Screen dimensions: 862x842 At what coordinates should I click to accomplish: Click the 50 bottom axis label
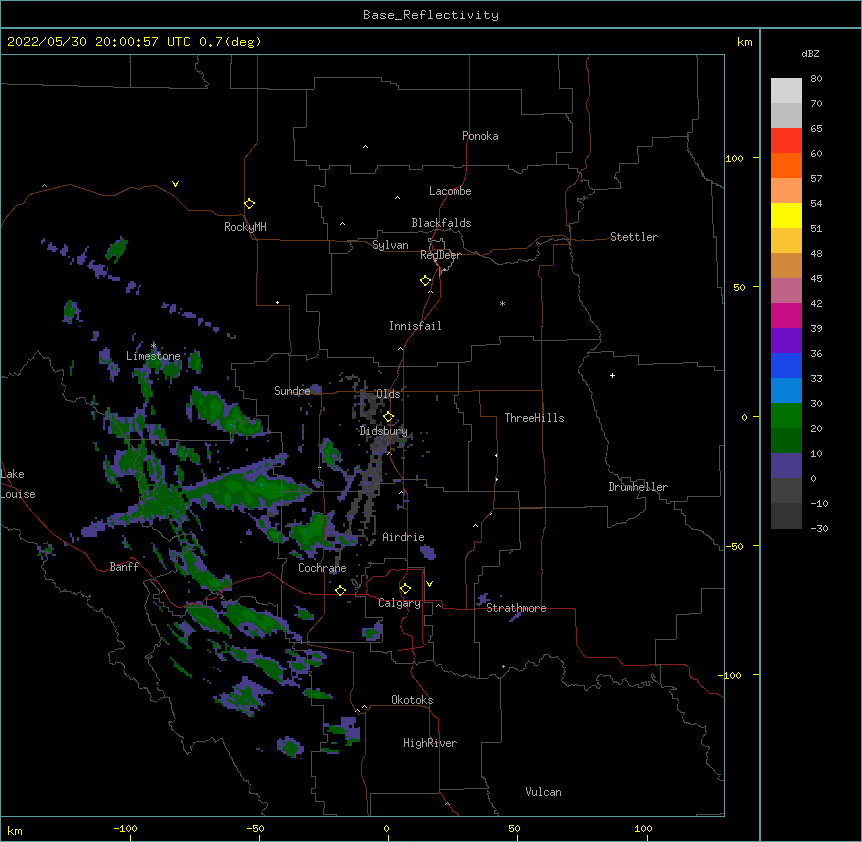(x=514, y=828)
